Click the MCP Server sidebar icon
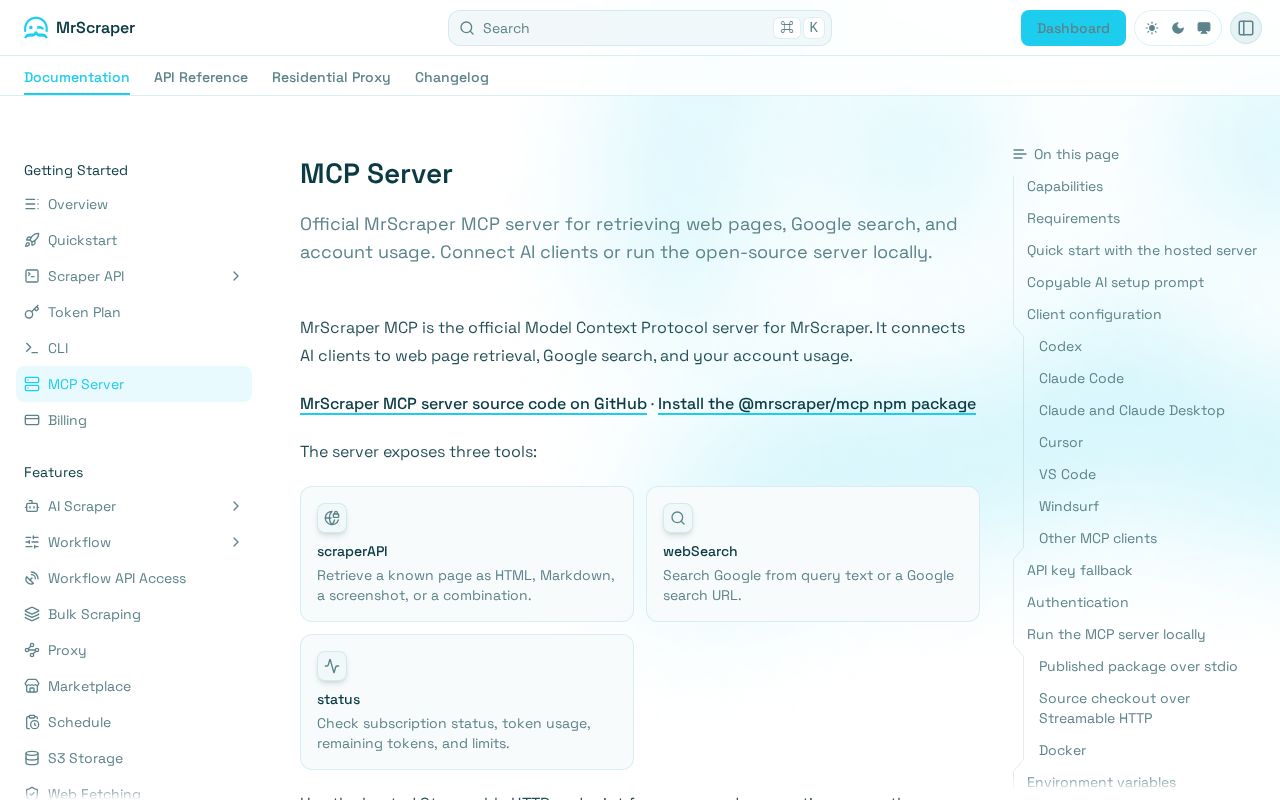This screenshot has width=1280, height=800. (32, 384)
